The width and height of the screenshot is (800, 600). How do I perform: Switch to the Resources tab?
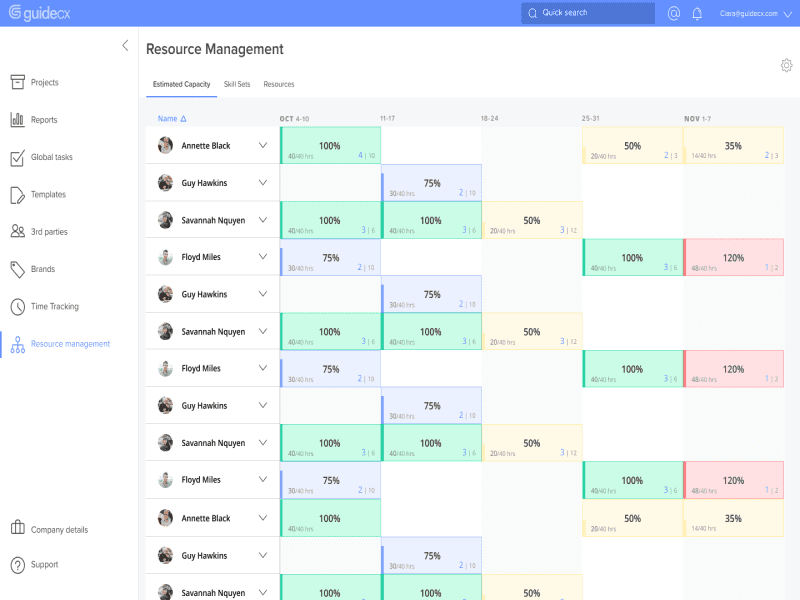click(x=279, y=84)
